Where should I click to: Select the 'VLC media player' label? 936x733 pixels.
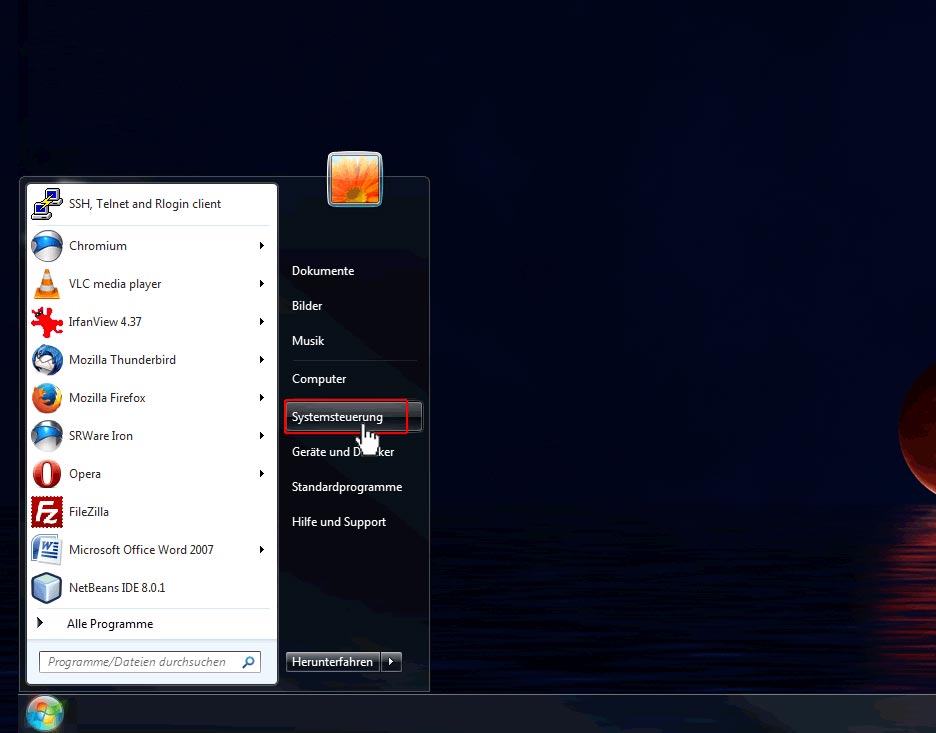115,284
